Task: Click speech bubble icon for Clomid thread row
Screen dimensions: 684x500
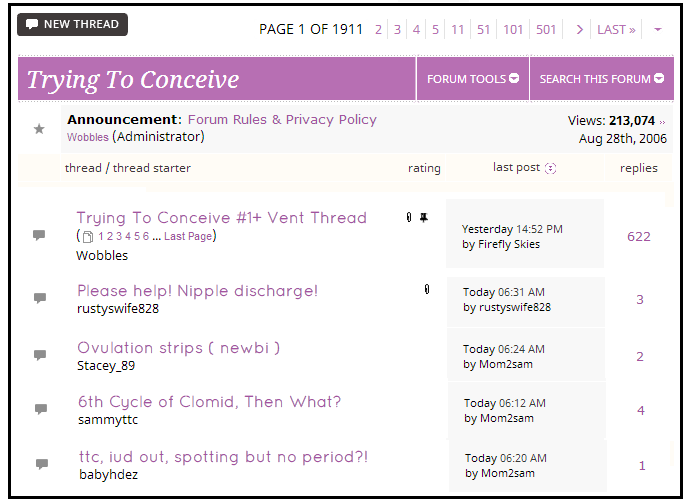Action: [x=41, y=409]
